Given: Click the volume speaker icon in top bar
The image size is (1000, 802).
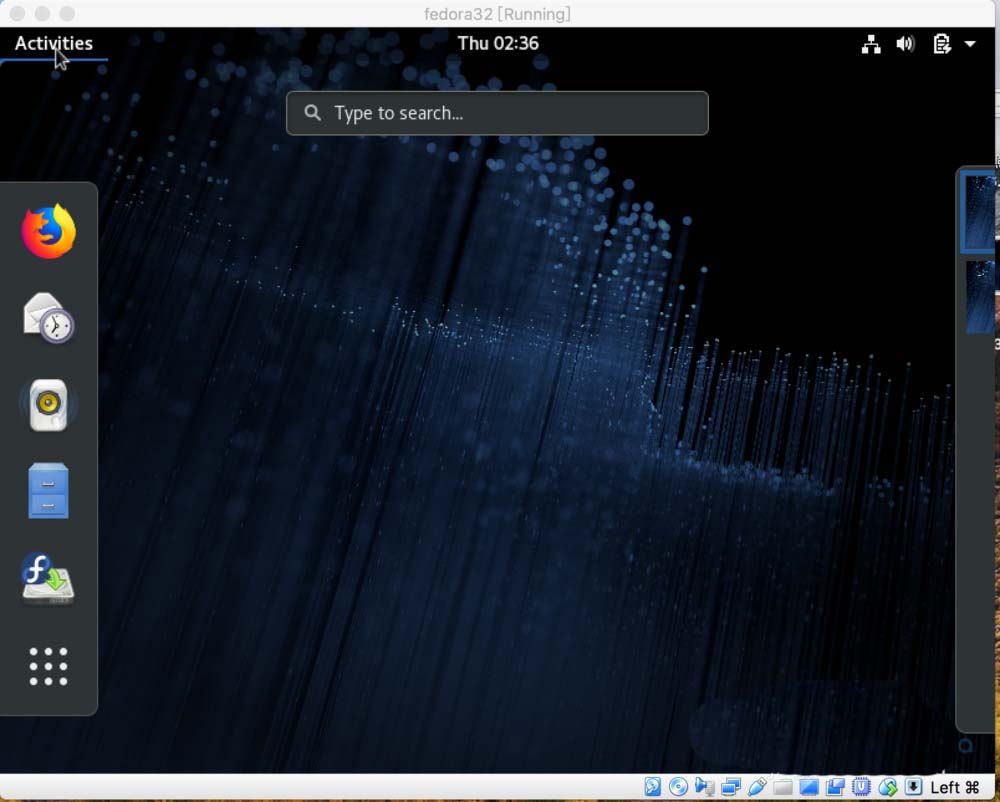Looking at the screenshot, I should coord(905,44).
